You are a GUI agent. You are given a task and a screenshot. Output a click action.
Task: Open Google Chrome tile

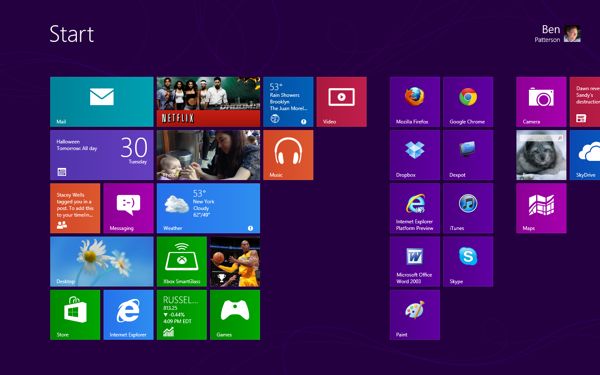coord(468,102)
